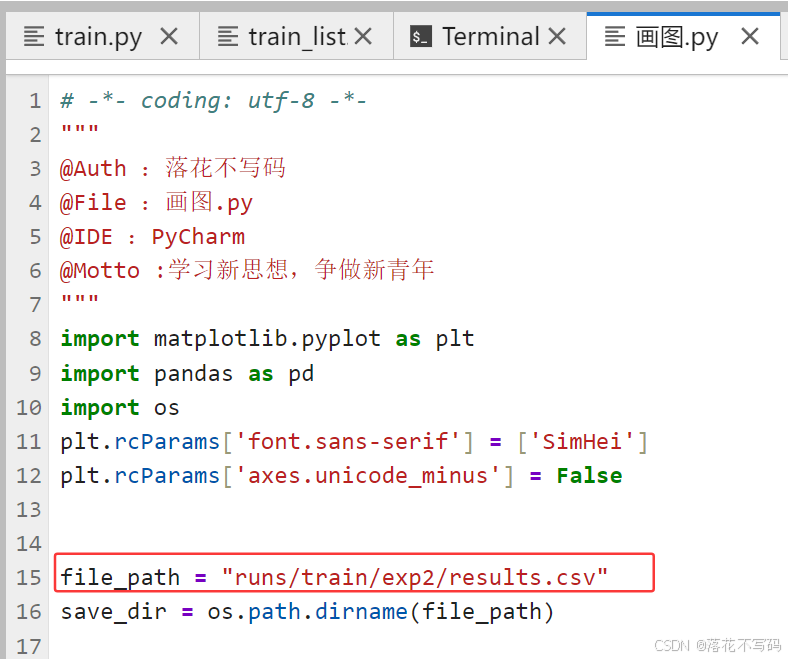Click the @Motto docstring line
This screenshot has height=659, width=788.
click(x=247, y=270)
